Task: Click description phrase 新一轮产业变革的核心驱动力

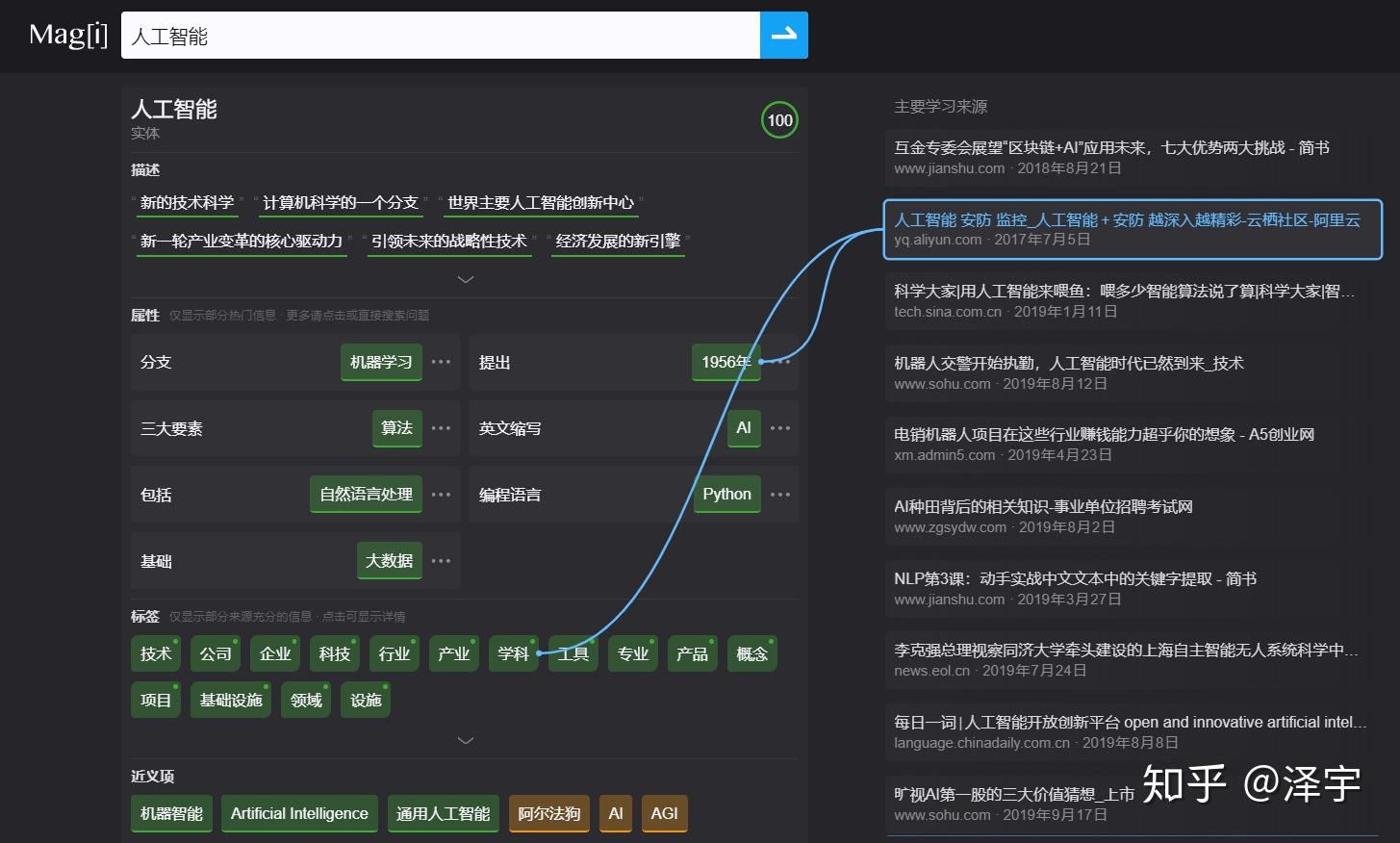Action: (x=242, y=242)
